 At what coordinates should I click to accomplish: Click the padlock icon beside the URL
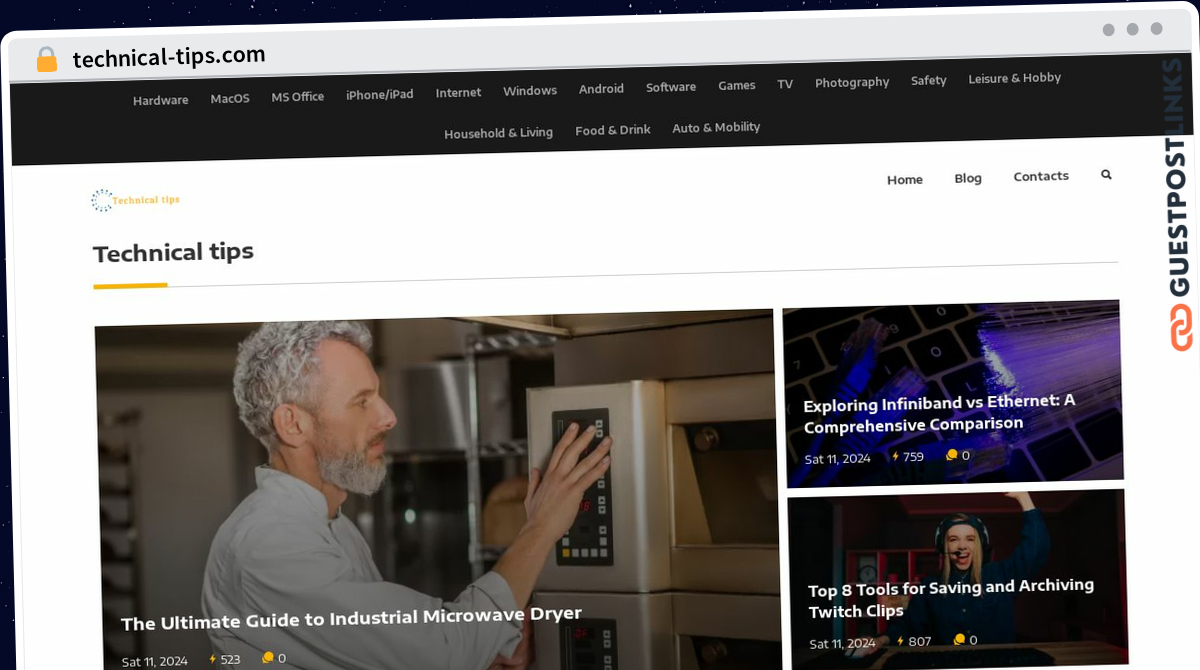point(46,60)
